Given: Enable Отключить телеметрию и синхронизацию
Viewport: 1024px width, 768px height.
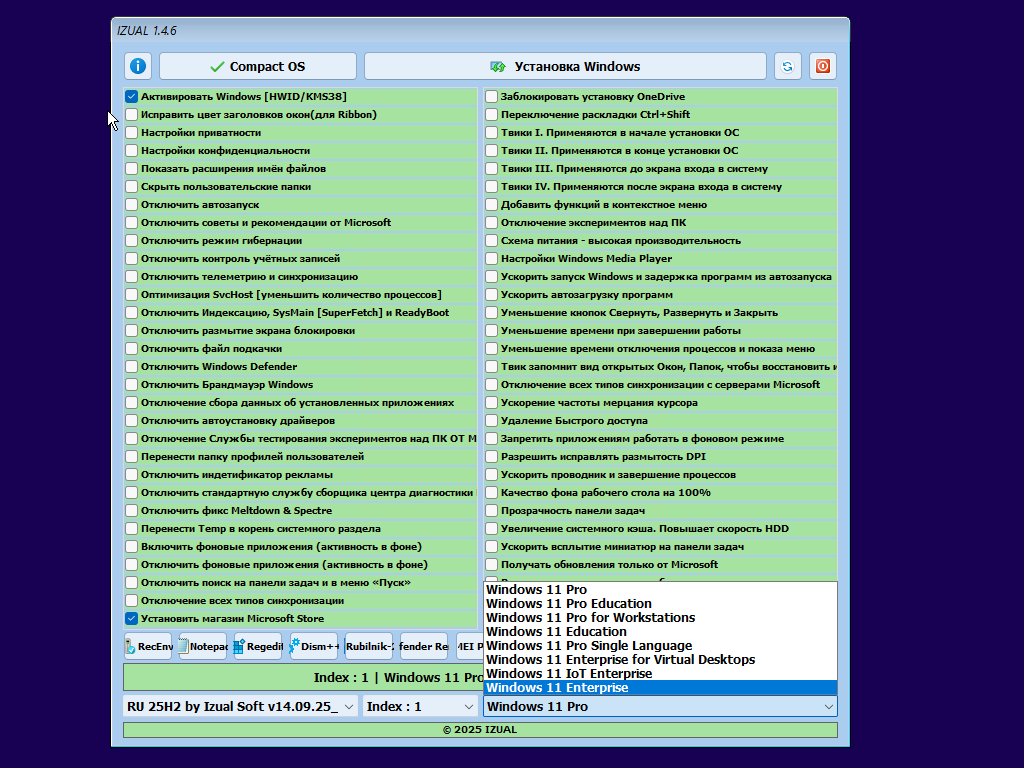Looking at the screenshot, I should [132, 276].
